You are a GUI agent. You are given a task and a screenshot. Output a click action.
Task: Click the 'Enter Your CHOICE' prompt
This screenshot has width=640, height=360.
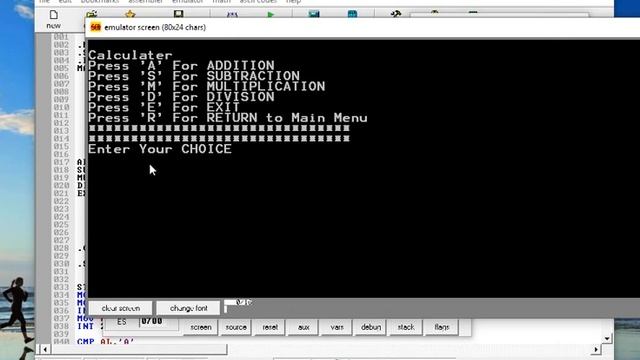pyautogui.click(x=160, y=149)
